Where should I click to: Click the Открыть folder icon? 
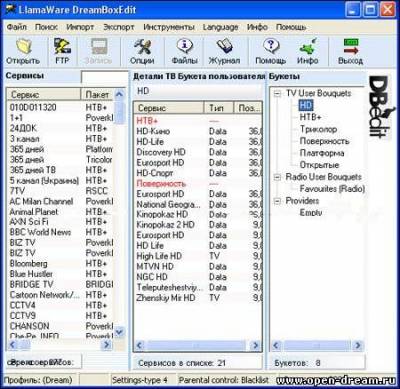(24, 47)
